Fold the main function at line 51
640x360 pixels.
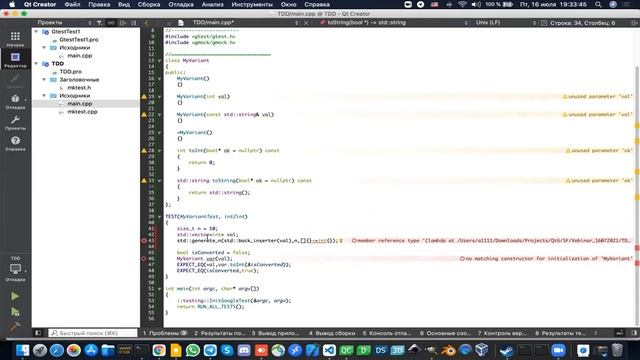click(160, 289)
